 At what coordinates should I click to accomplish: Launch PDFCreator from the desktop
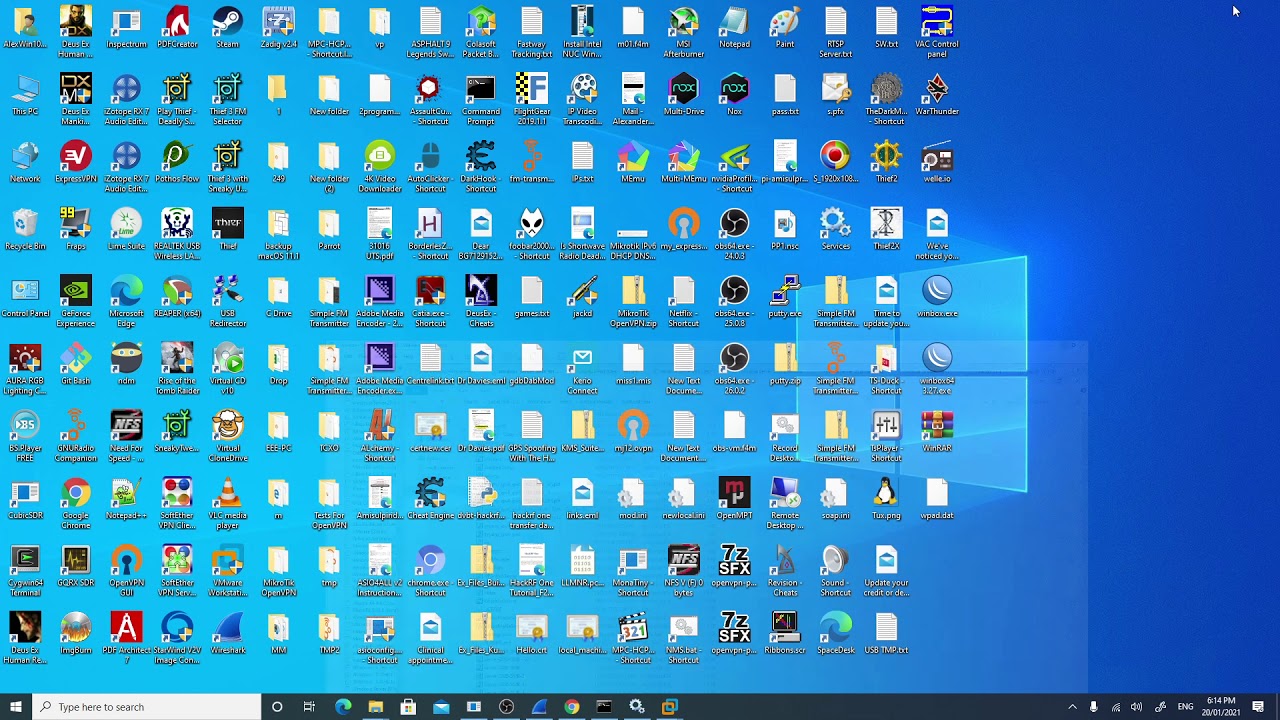pyautogui.click(x=177, y=28)
